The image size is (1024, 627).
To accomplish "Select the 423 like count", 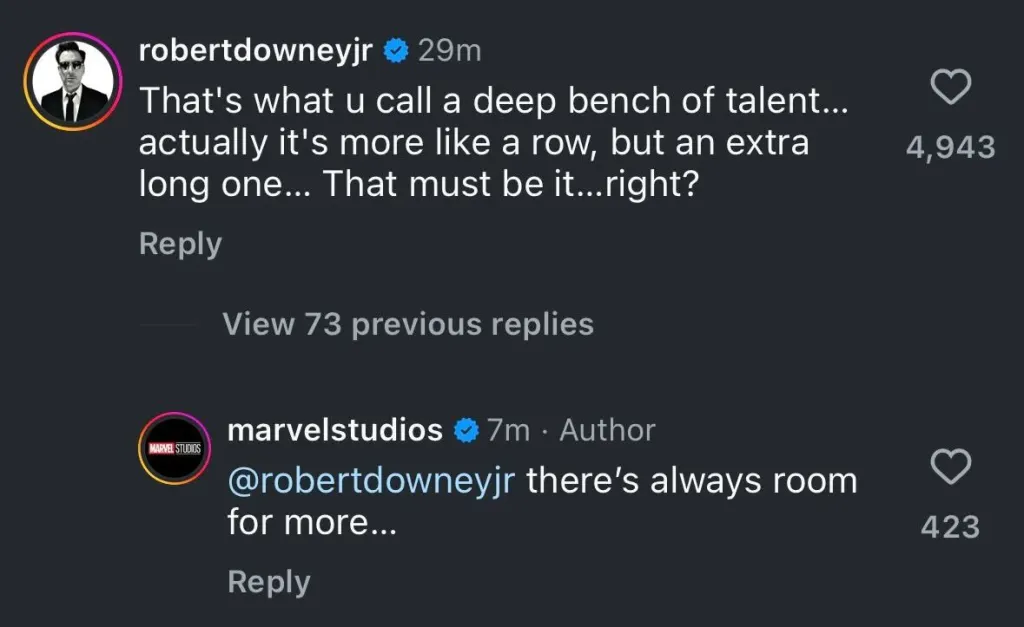I will [950, 525].
